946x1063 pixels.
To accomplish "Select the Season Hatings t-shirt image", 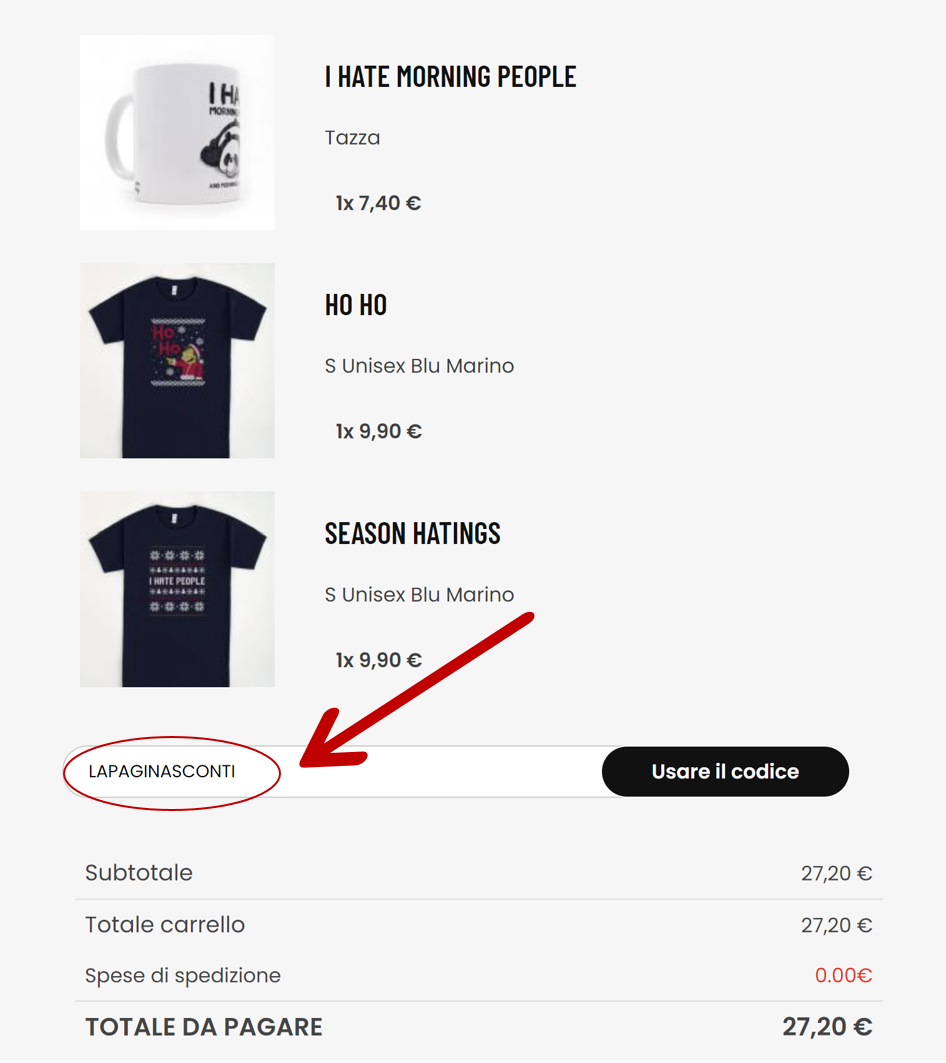I will pyautogui.click(x=177, y=589).
